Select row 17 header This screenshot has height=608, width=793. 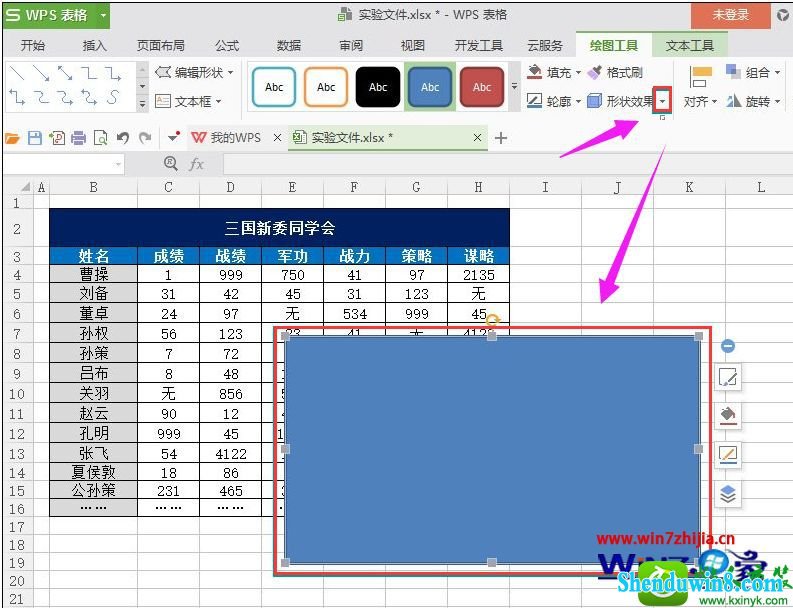coord(17,527)
